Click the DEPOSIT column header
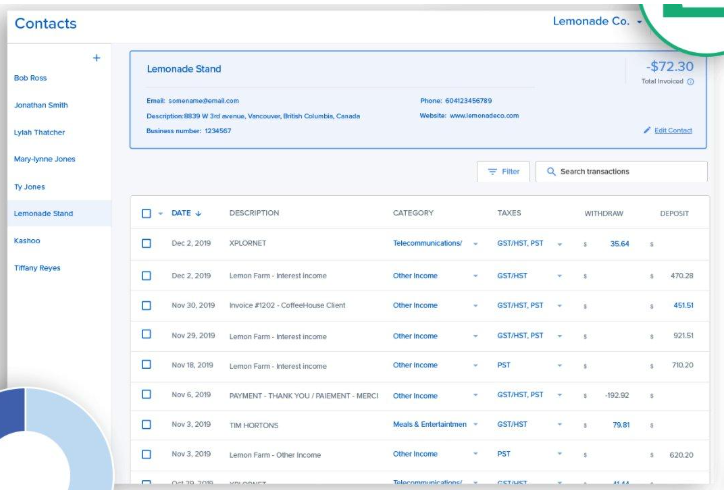Image resolution: width=724 pixels, height=493 pixels. [x=674, y=214]
